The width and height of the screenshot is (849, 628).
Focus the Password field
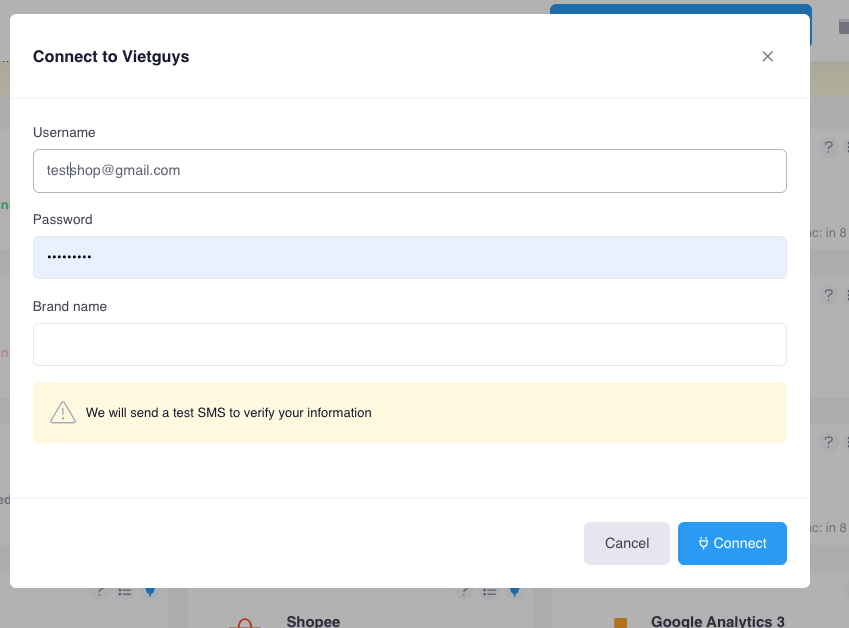tap(409, 257)
